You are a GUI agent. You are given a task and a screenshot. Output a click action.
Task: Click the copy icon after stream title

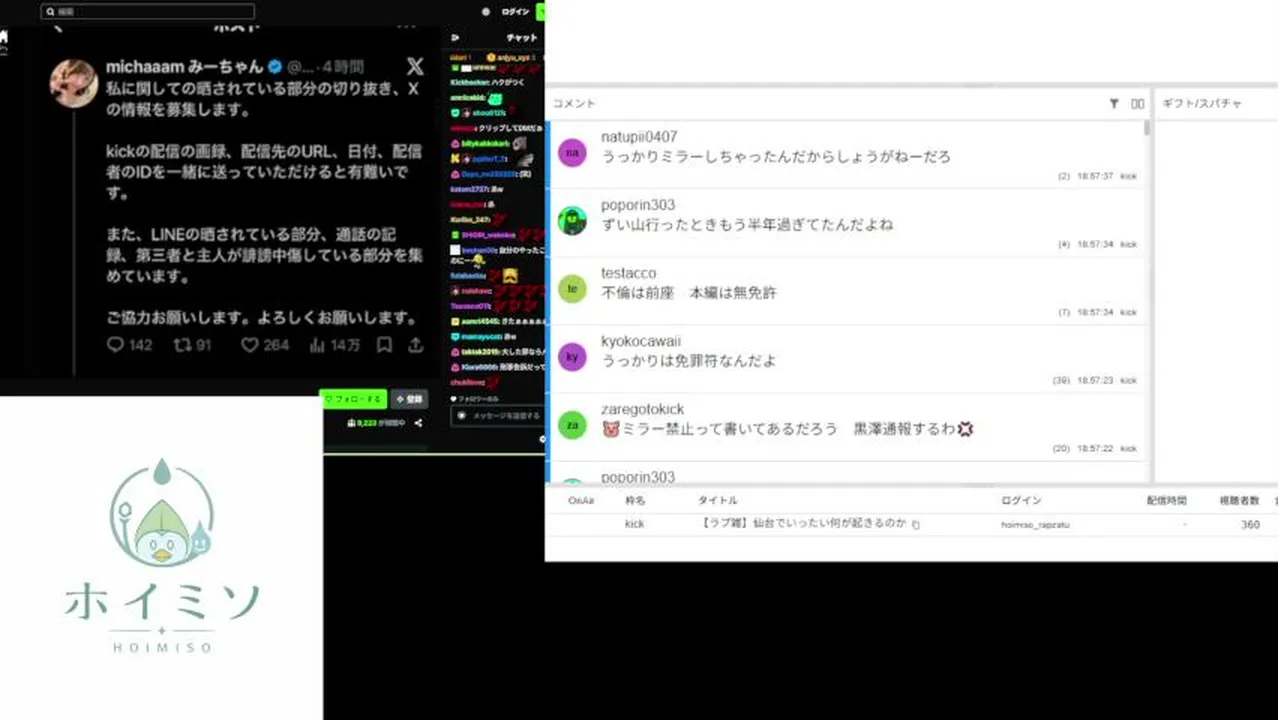(x=915, y=524)
